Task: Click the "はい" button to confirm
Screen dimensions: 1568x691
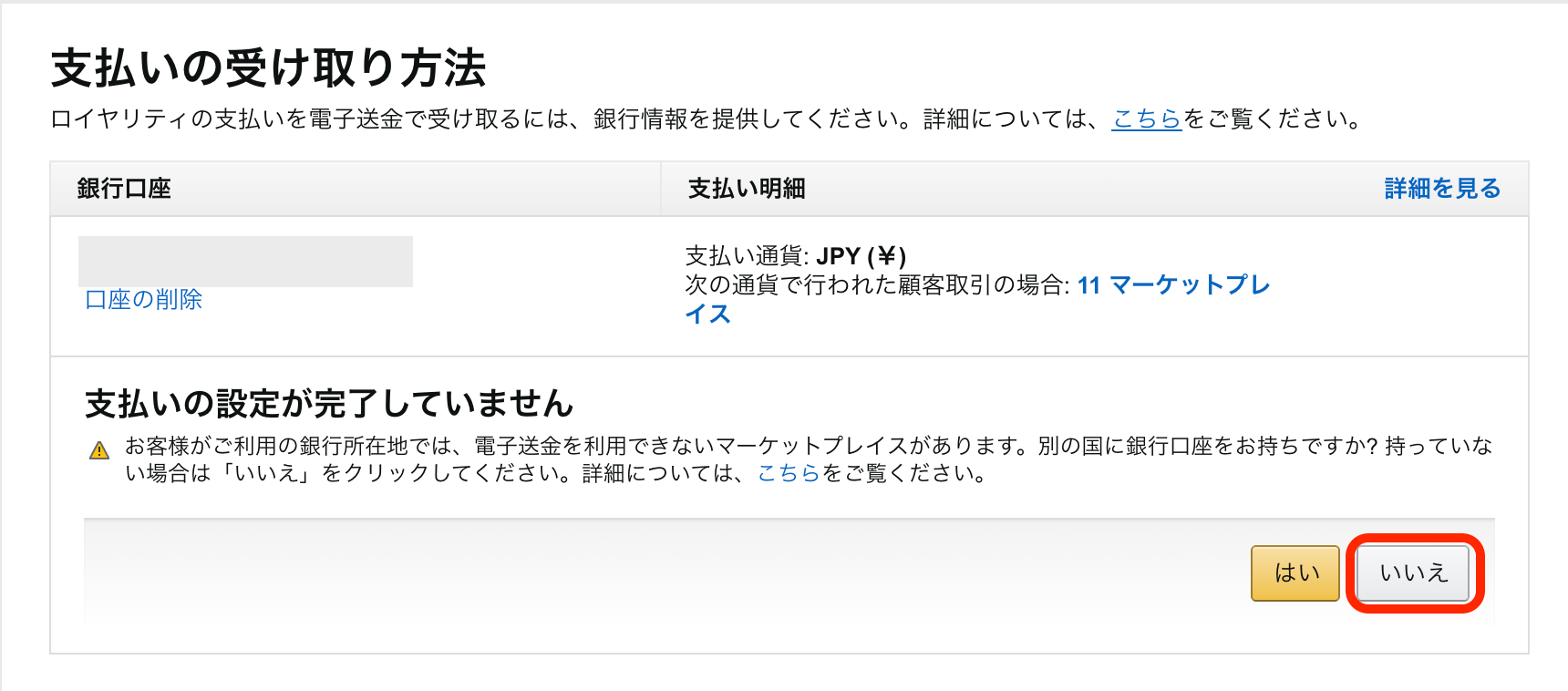Action: (1295, 573)
